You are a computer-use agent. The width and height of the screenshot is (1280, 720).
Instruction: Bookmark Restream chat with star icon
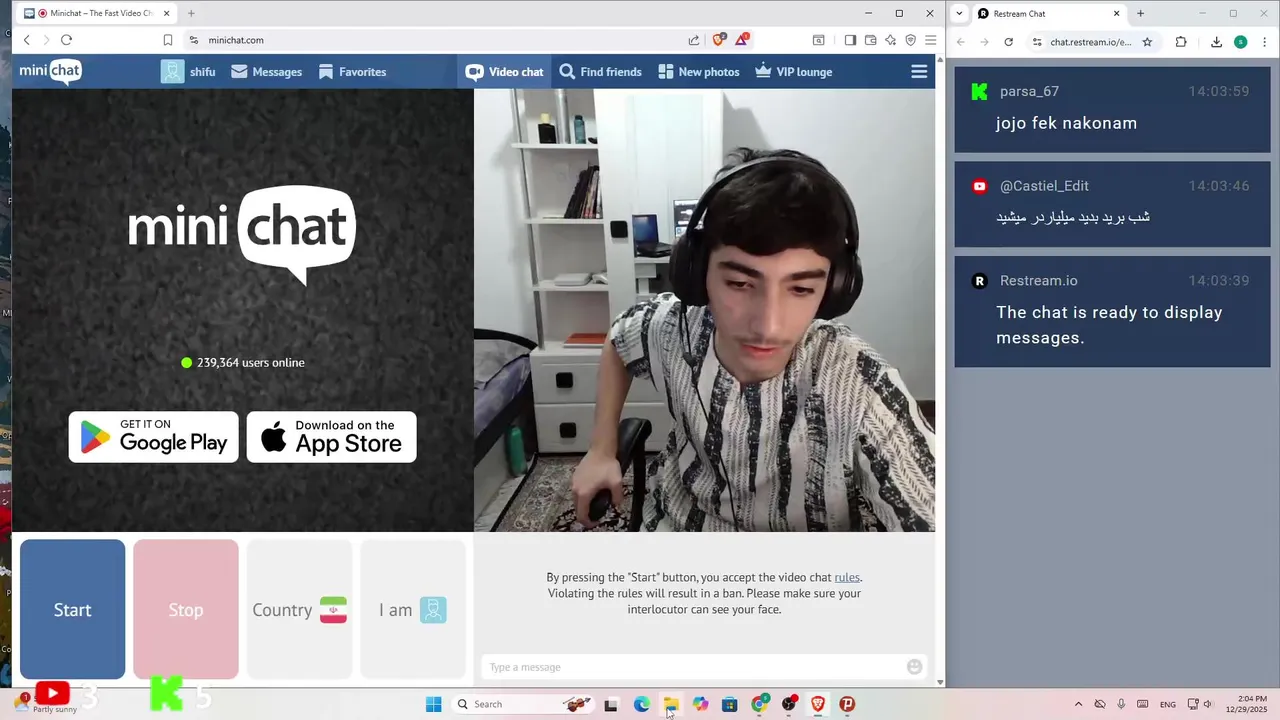(1147, 42)
